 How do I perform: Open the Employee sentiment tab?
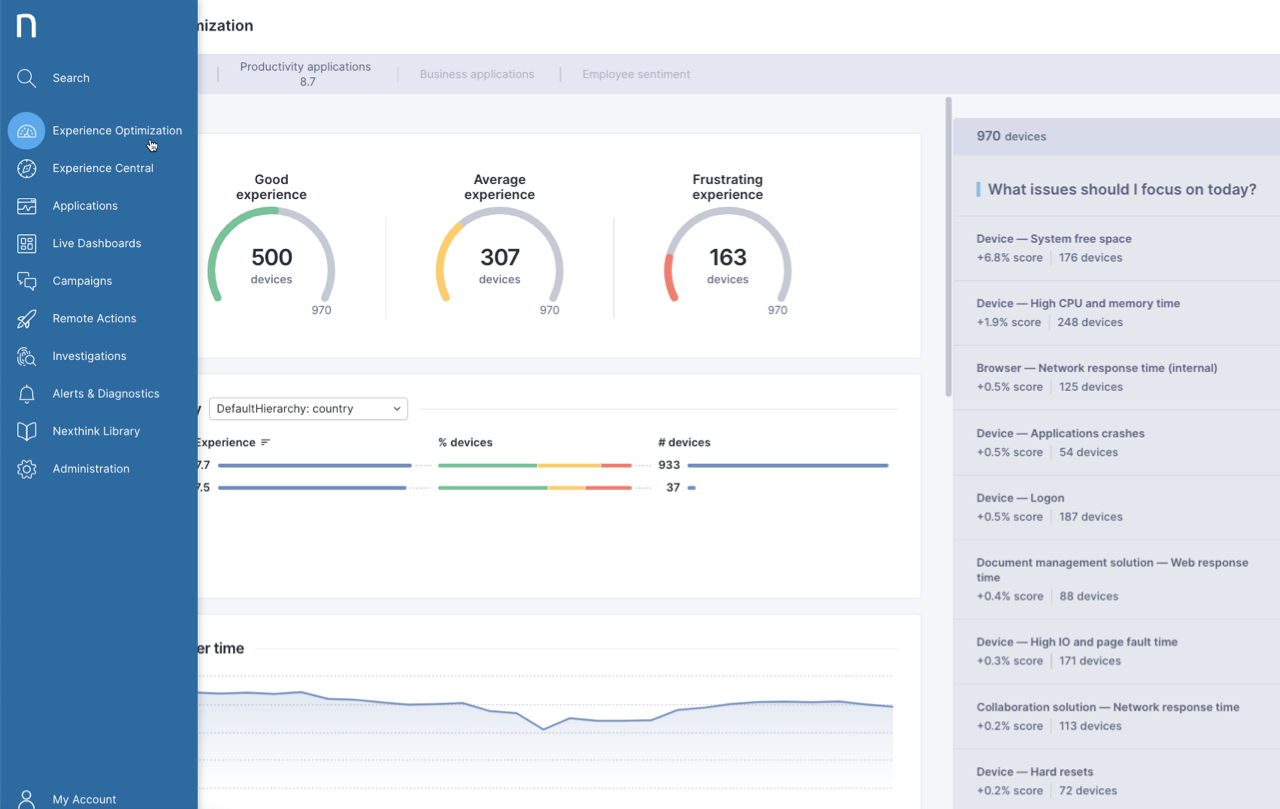coord(636,74)
